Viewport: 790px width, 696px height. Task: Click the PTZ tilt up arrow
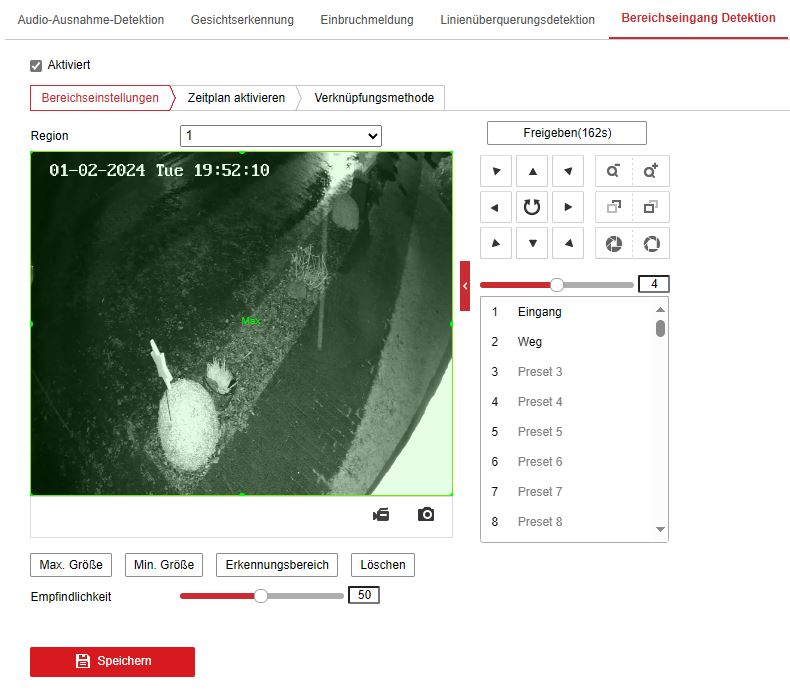532,171
